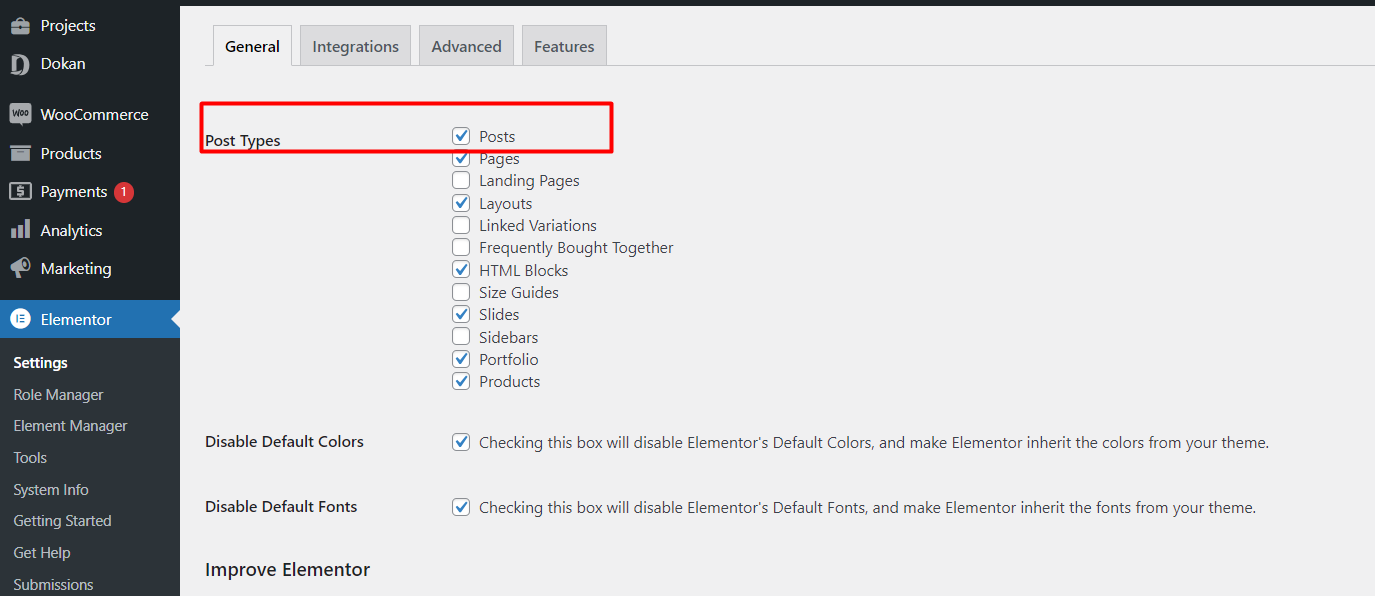Viewport: 1375px width, 596px height.
Task: Click the WooCommerce logo icon
Action: pyautogui.click(x=20, y=114)
